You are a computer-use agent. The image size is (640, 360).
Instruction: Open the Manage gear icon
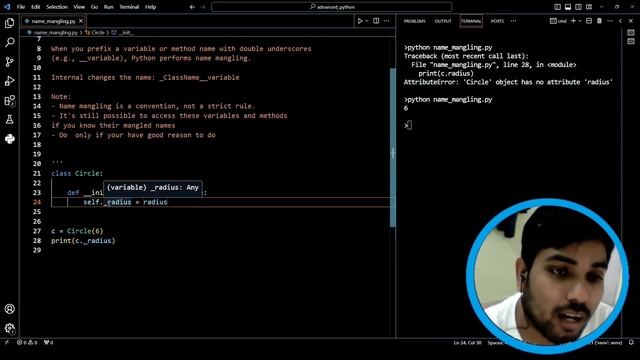10,328
